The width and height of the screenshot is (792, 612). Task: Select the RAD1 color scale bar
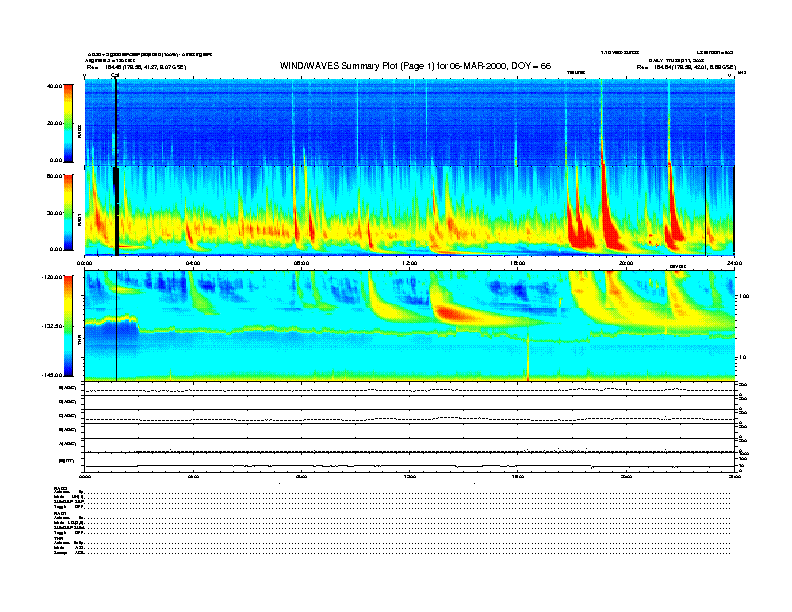coord(68,212)
